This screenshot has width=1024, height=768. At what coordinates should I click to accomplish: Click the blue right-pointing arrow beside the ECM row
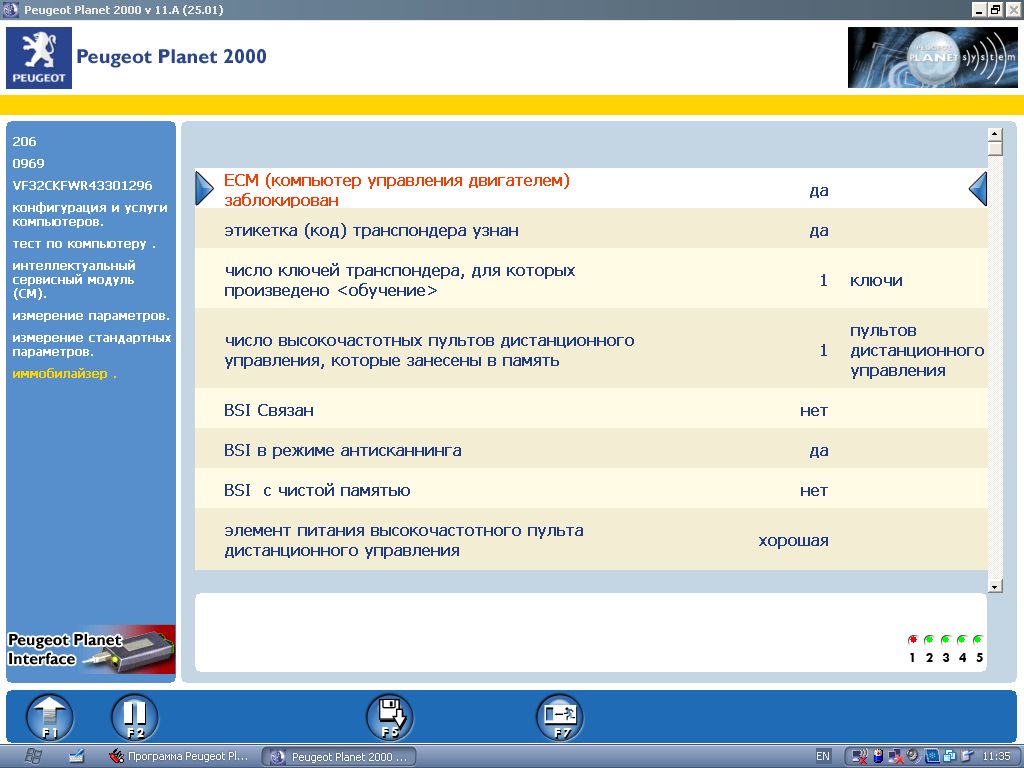click(204, 189)
